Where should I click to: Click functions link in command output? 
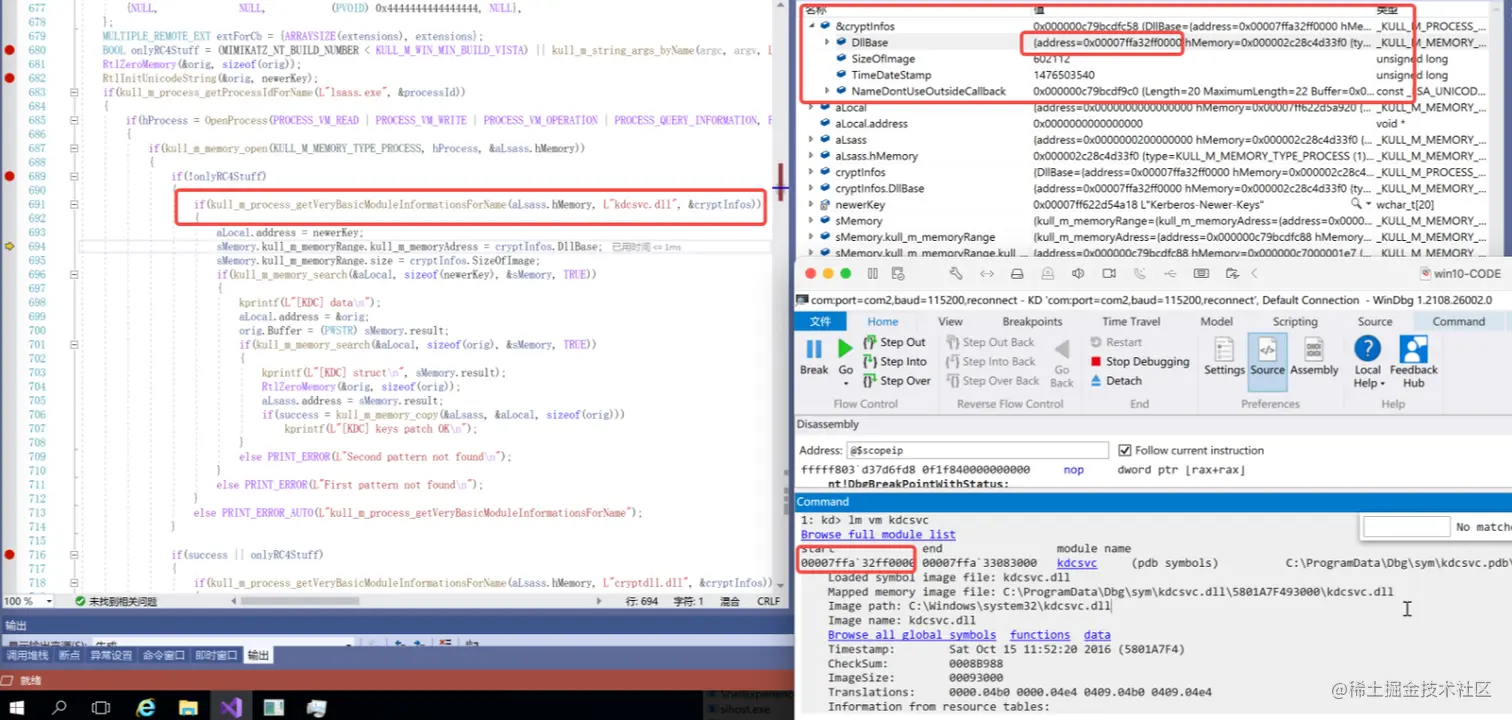point(1040,635)
